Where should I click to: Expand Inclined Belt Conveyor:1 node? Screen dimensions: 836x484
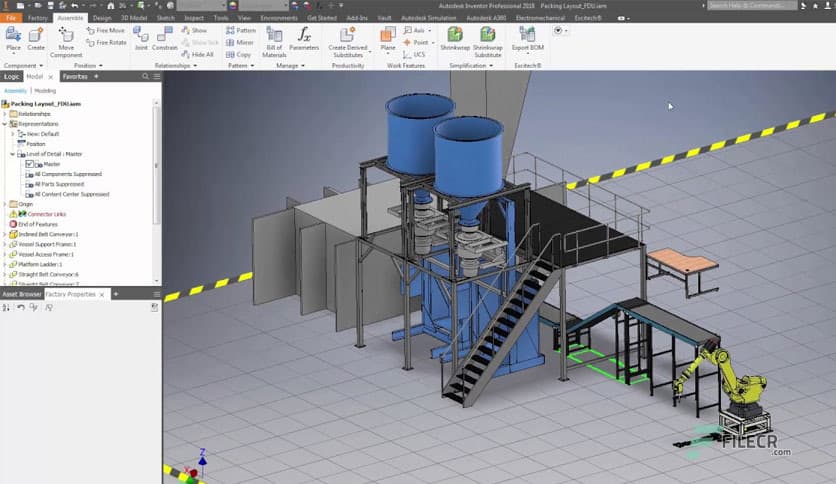[x=5, y=235]
